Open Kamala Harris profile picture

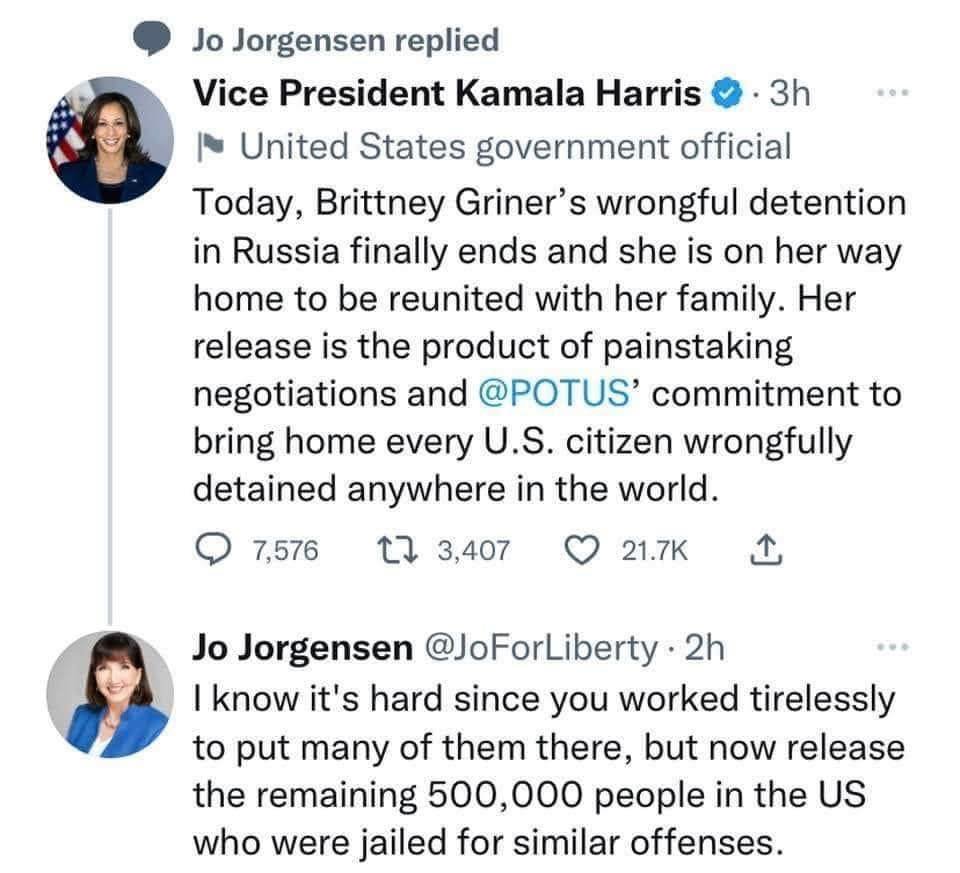(x=110, y=140)
